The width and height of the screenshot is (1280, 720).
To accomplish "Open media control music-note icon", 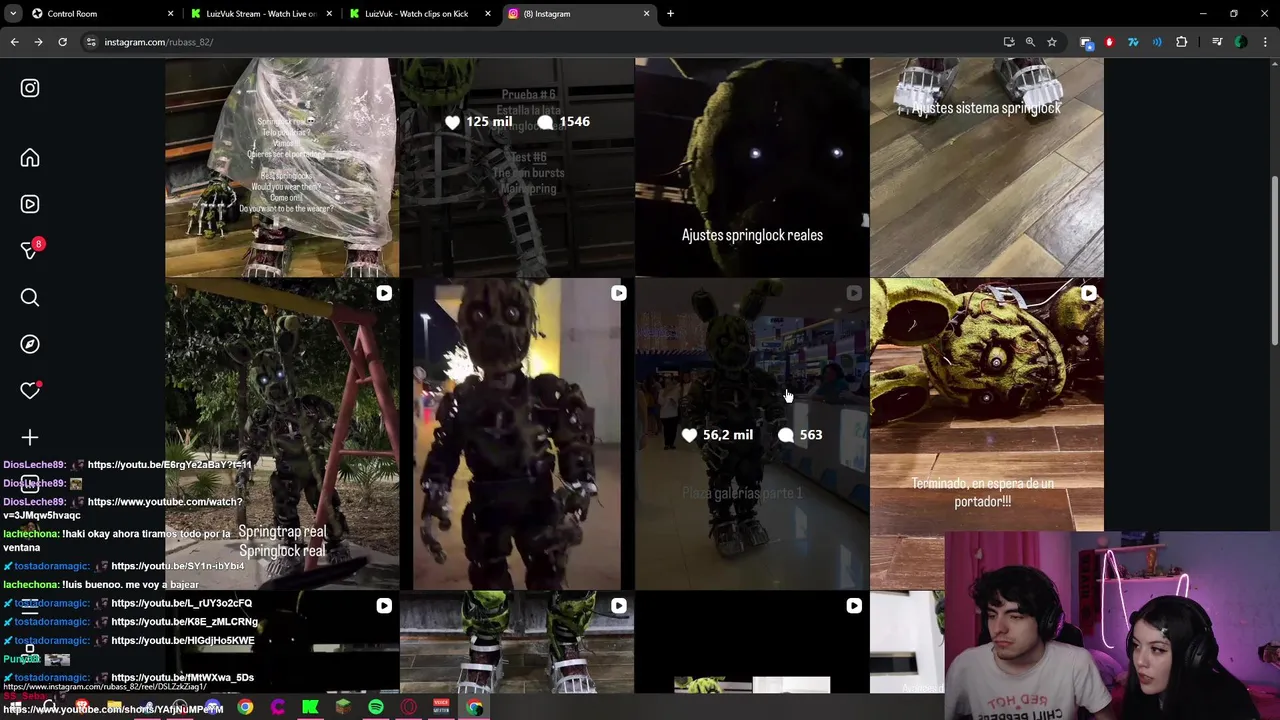I will tap(1217, 42).
